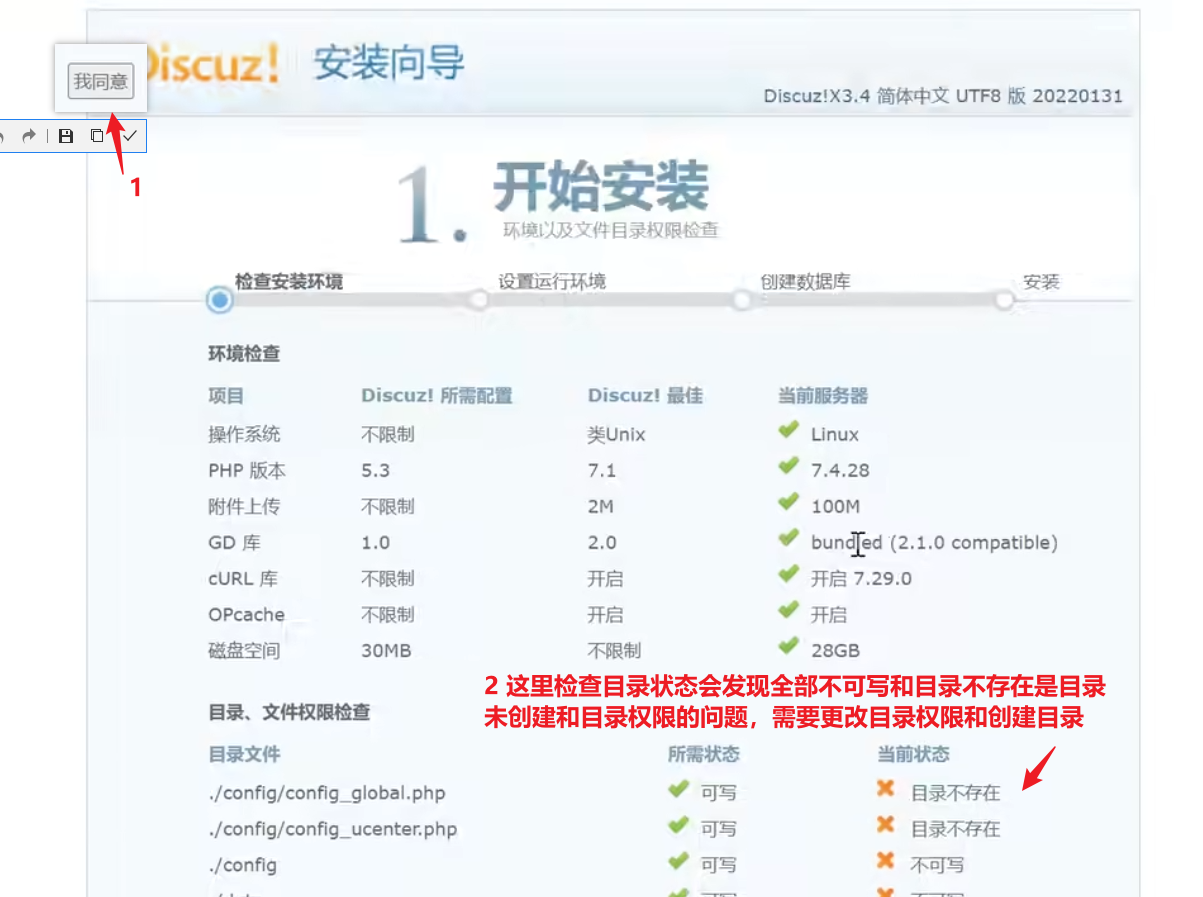1203x897 pixels.
Task: Click the orange X beside 不可写 for ./config
Action: tap(885, 862)
